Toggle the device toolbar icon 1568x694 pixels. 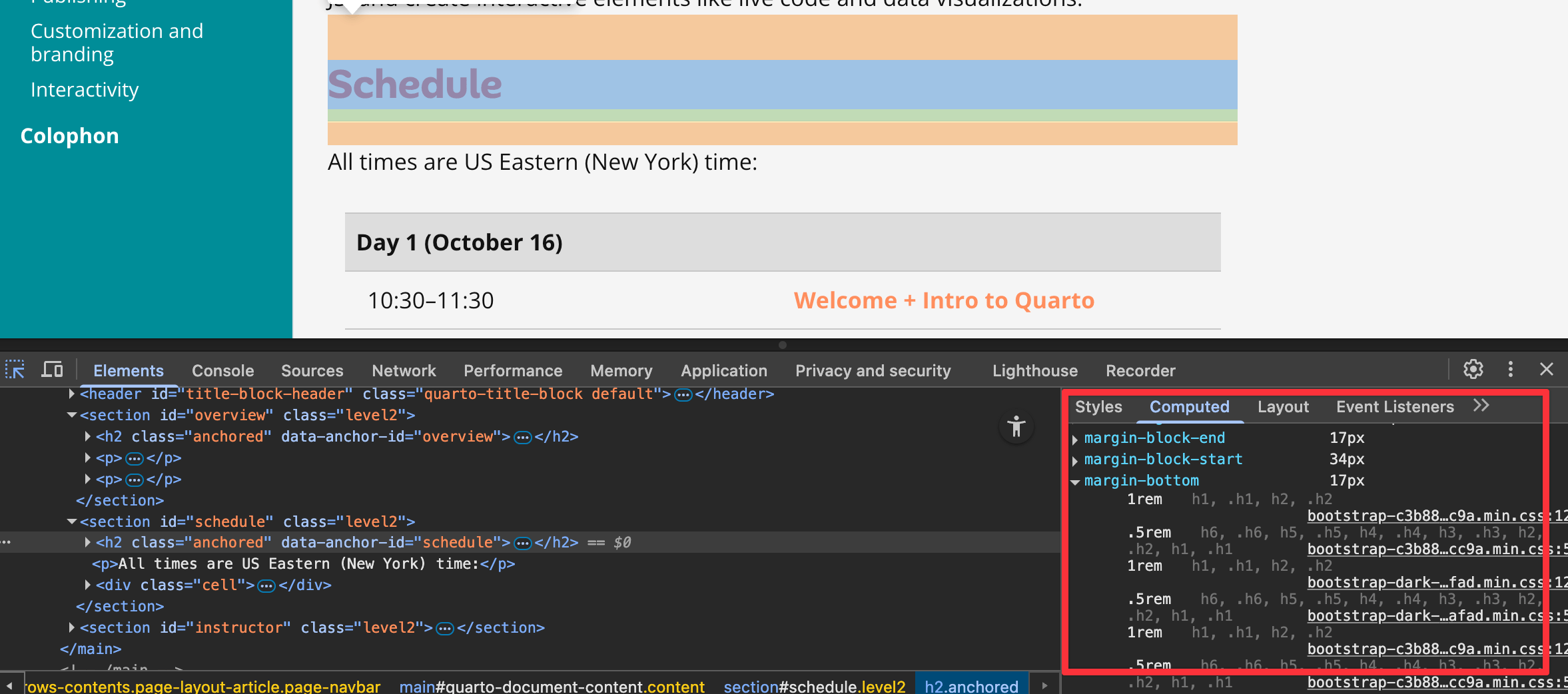tap(52, 370)
